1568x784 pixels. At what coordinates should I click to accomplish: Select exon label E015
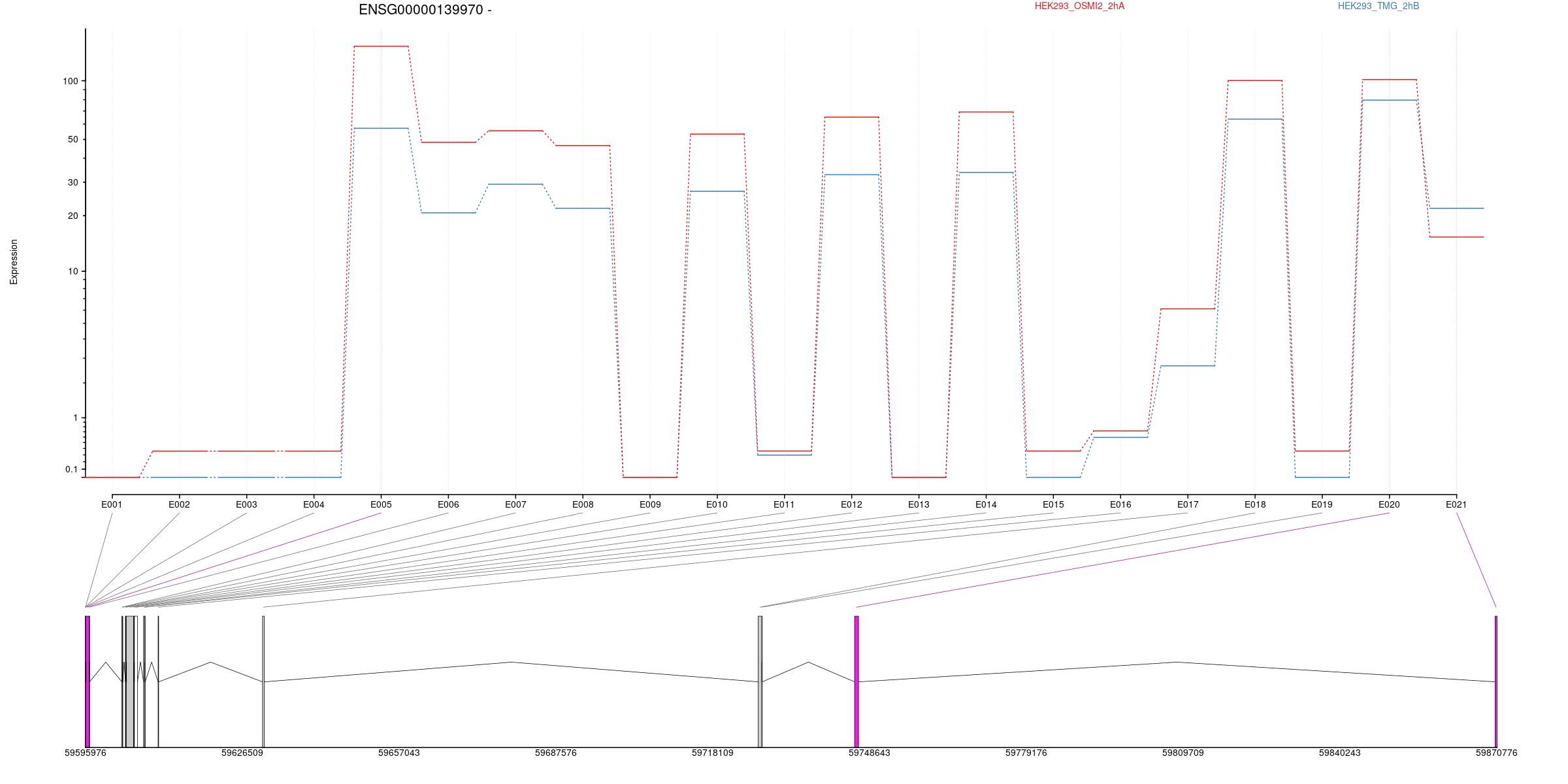point(1053,504)
